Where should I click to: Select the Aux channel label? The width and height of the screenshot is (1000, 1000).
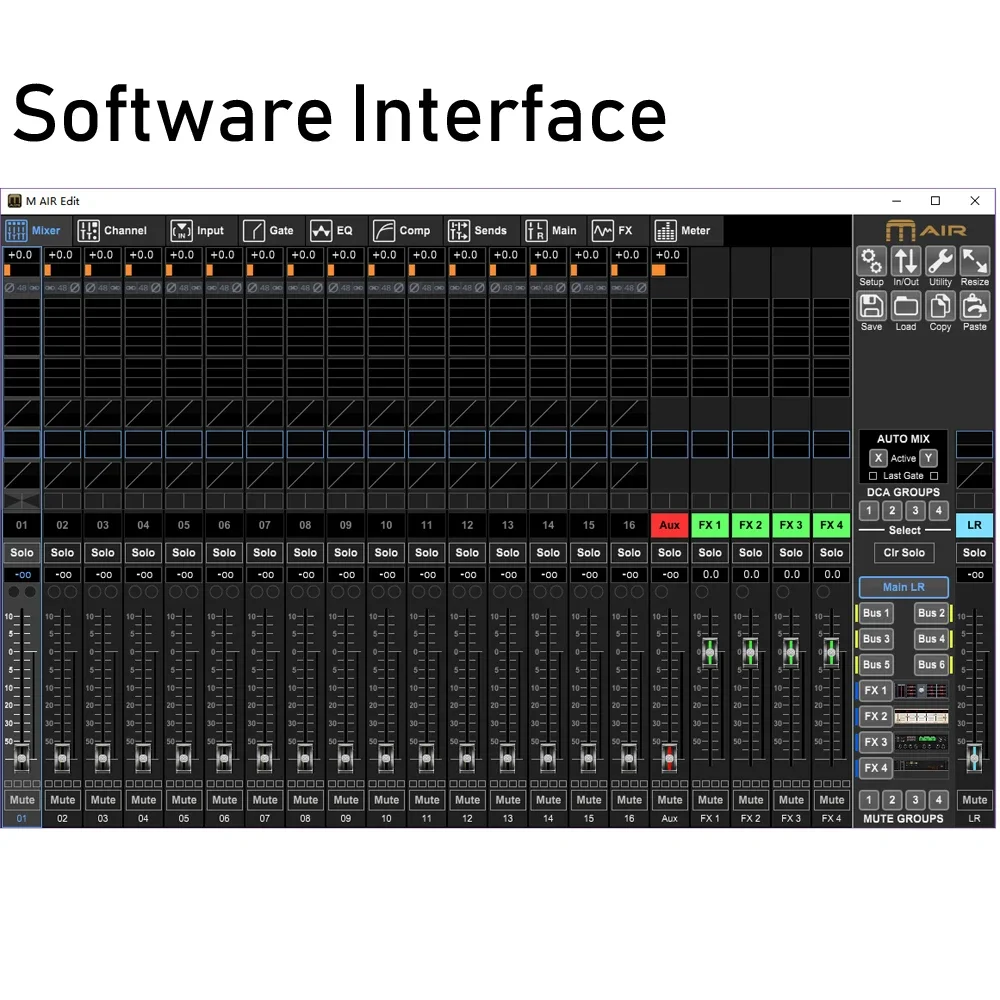click(x=670, y=525)
